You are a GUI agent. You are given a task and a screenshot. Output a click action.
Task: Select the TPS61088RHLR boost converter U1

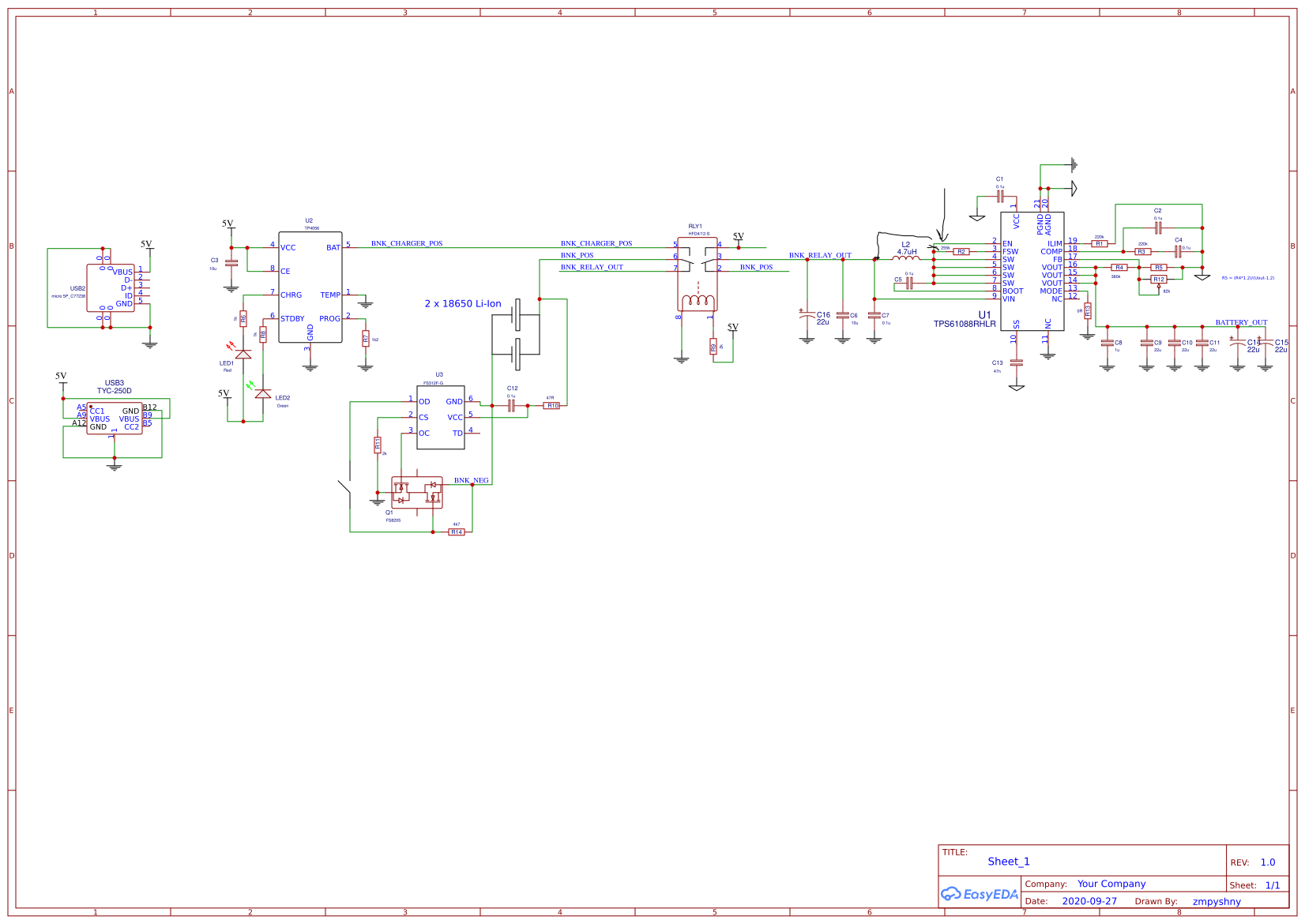coord(1032,272)
